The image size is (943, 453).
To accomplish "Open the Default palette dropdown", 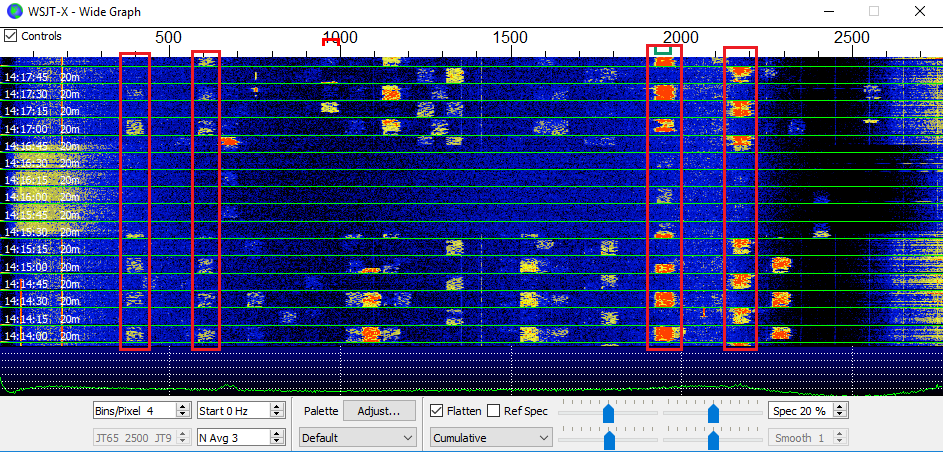I will pos(358,437).
